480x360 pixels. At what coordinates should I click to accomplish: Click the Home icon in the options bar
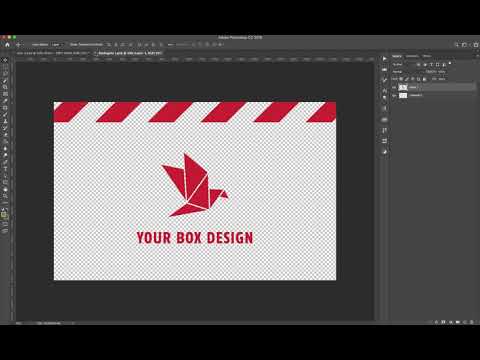pos(7,45)
